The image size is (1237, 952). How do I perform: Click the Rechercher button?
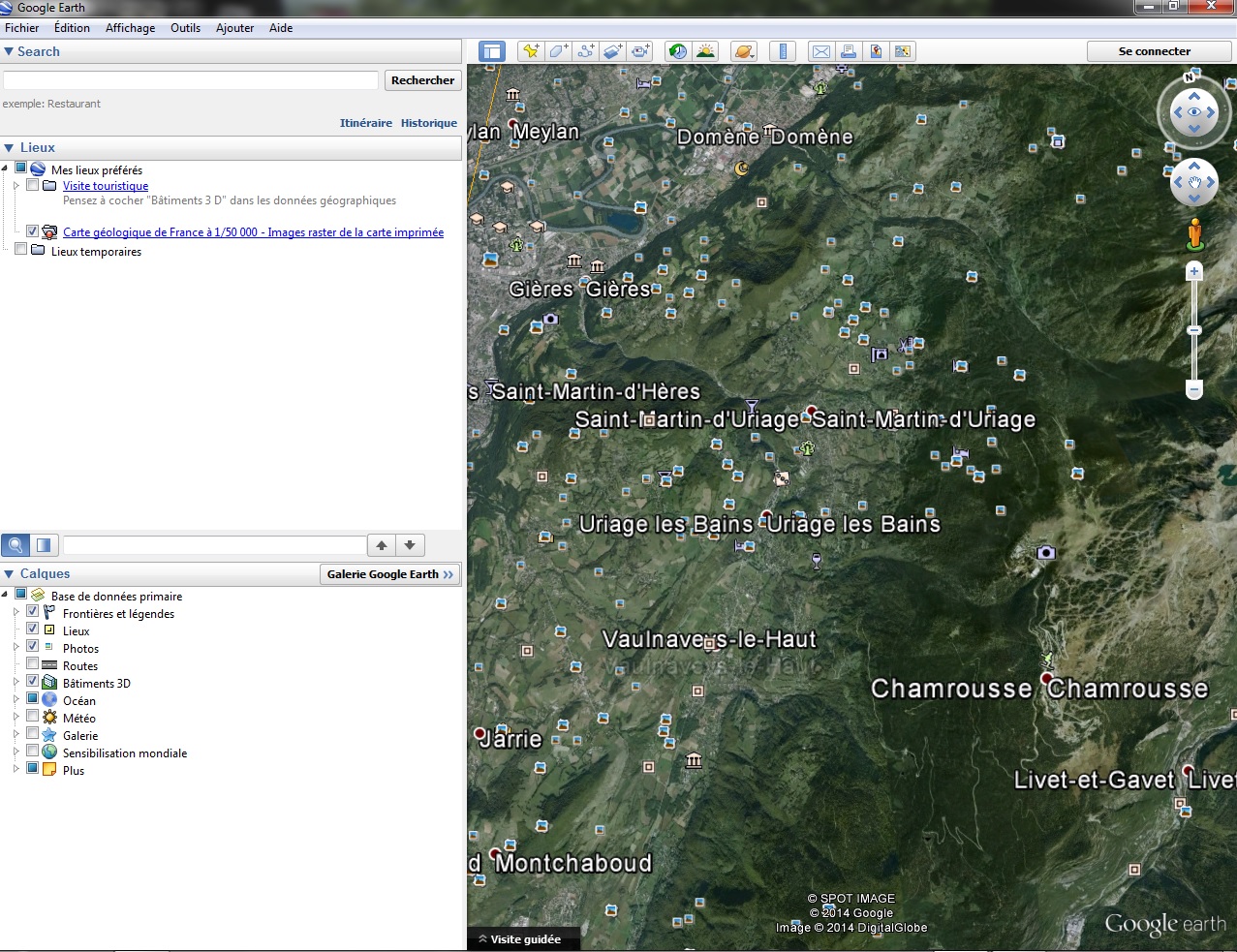[422, 80]
